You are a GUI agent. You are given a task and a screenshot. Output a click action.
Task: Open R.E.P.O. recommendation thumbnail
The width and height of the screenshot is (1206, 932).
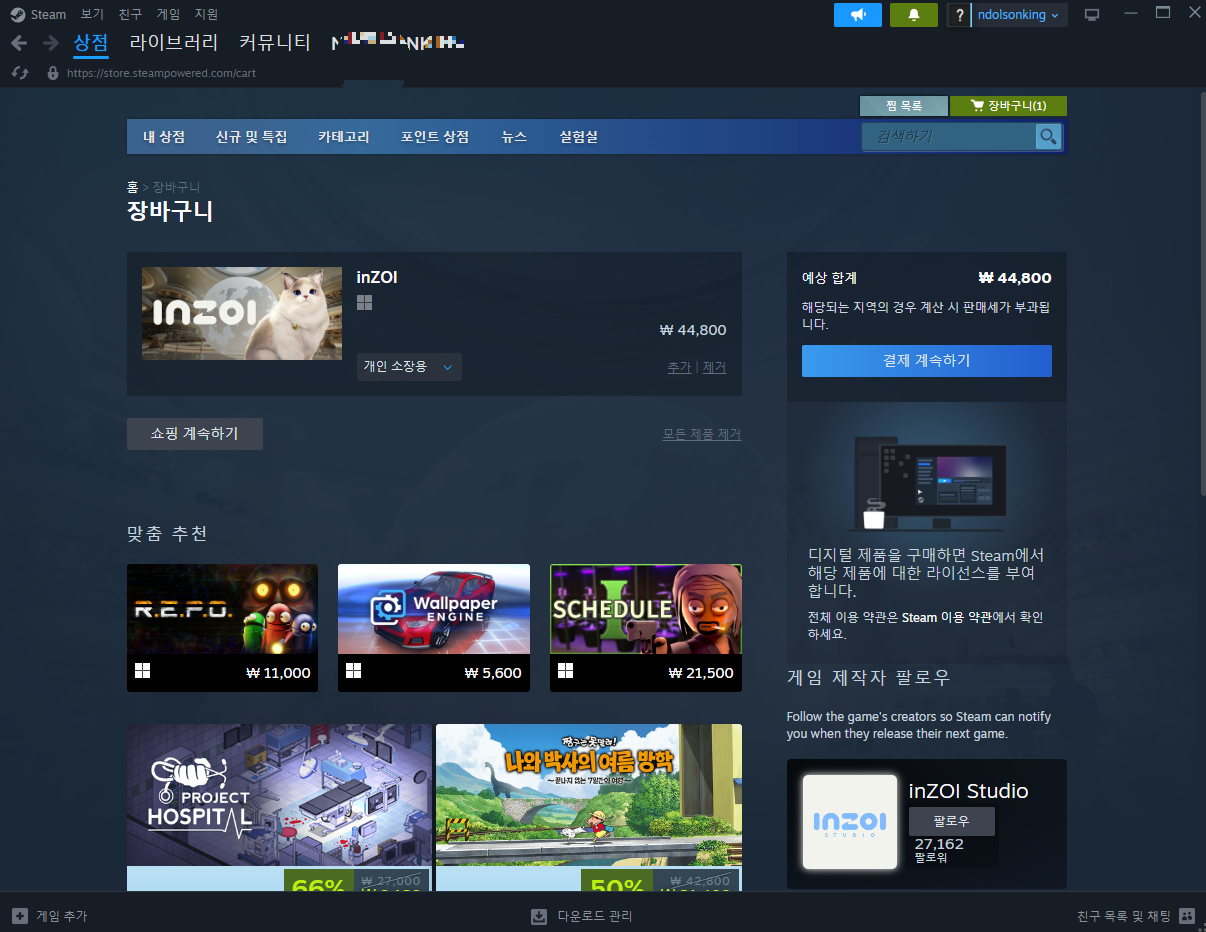click(222, 609)
